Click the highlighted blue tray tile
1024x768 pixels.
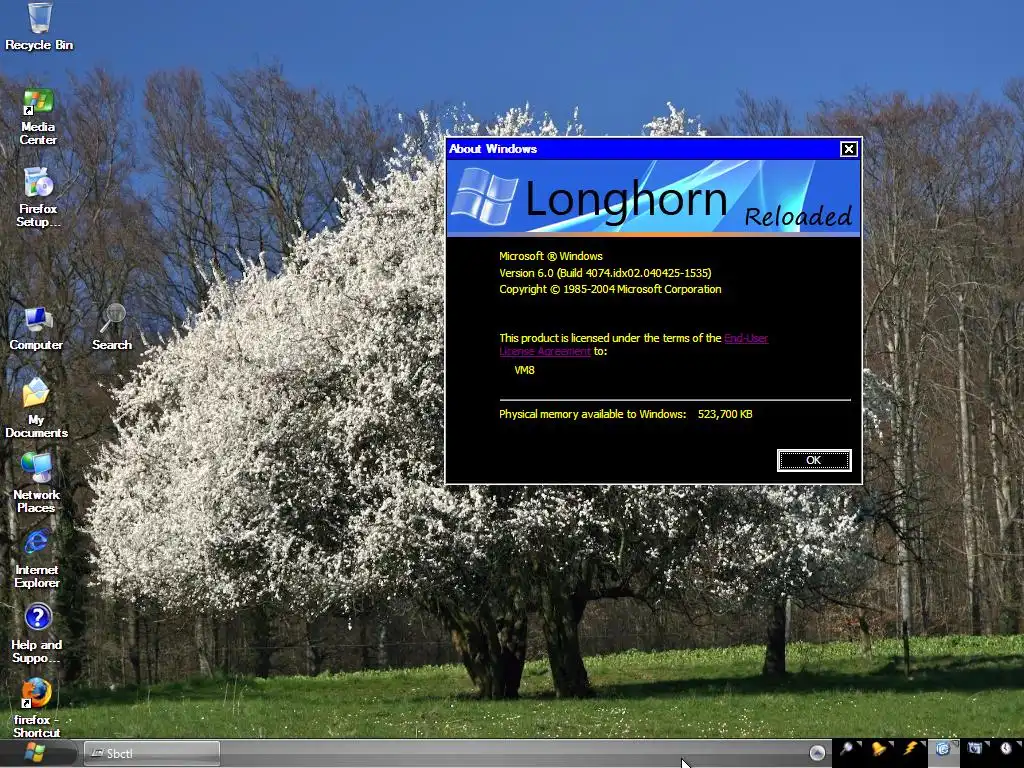[943, 750]
